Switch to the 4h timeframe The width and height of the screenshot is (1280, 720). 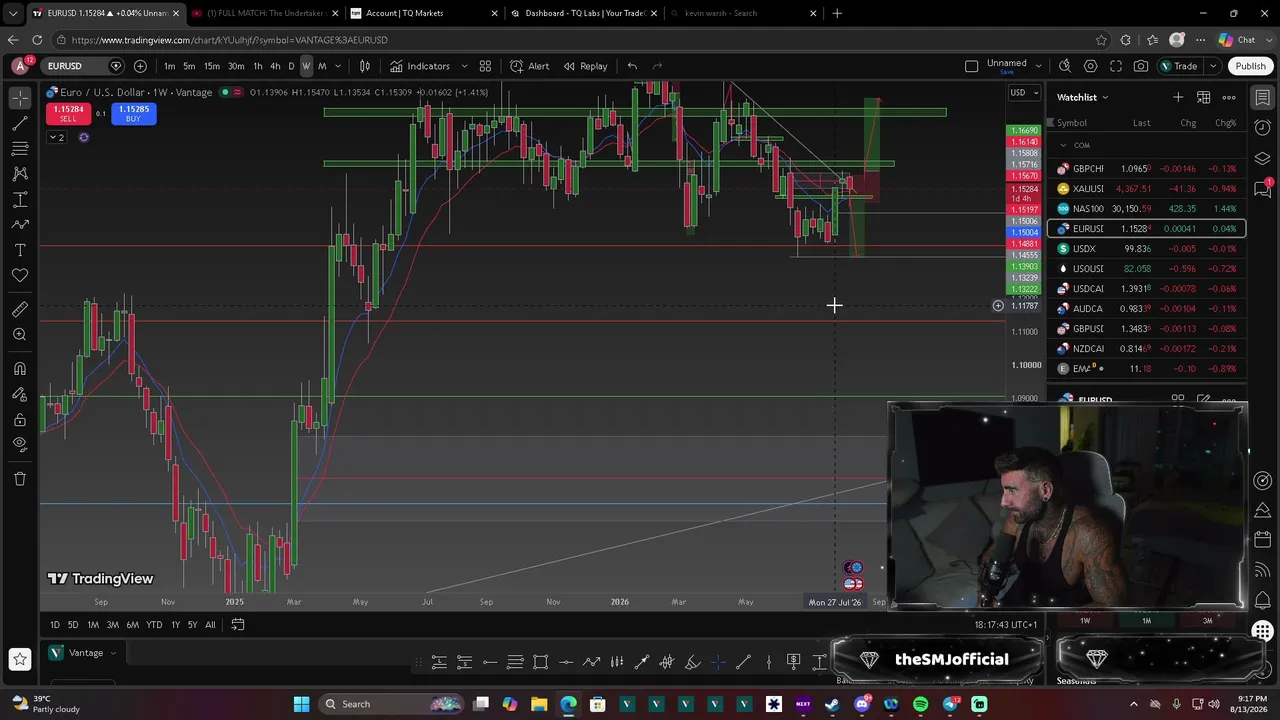pyautogui.click(x=275, y=66)
